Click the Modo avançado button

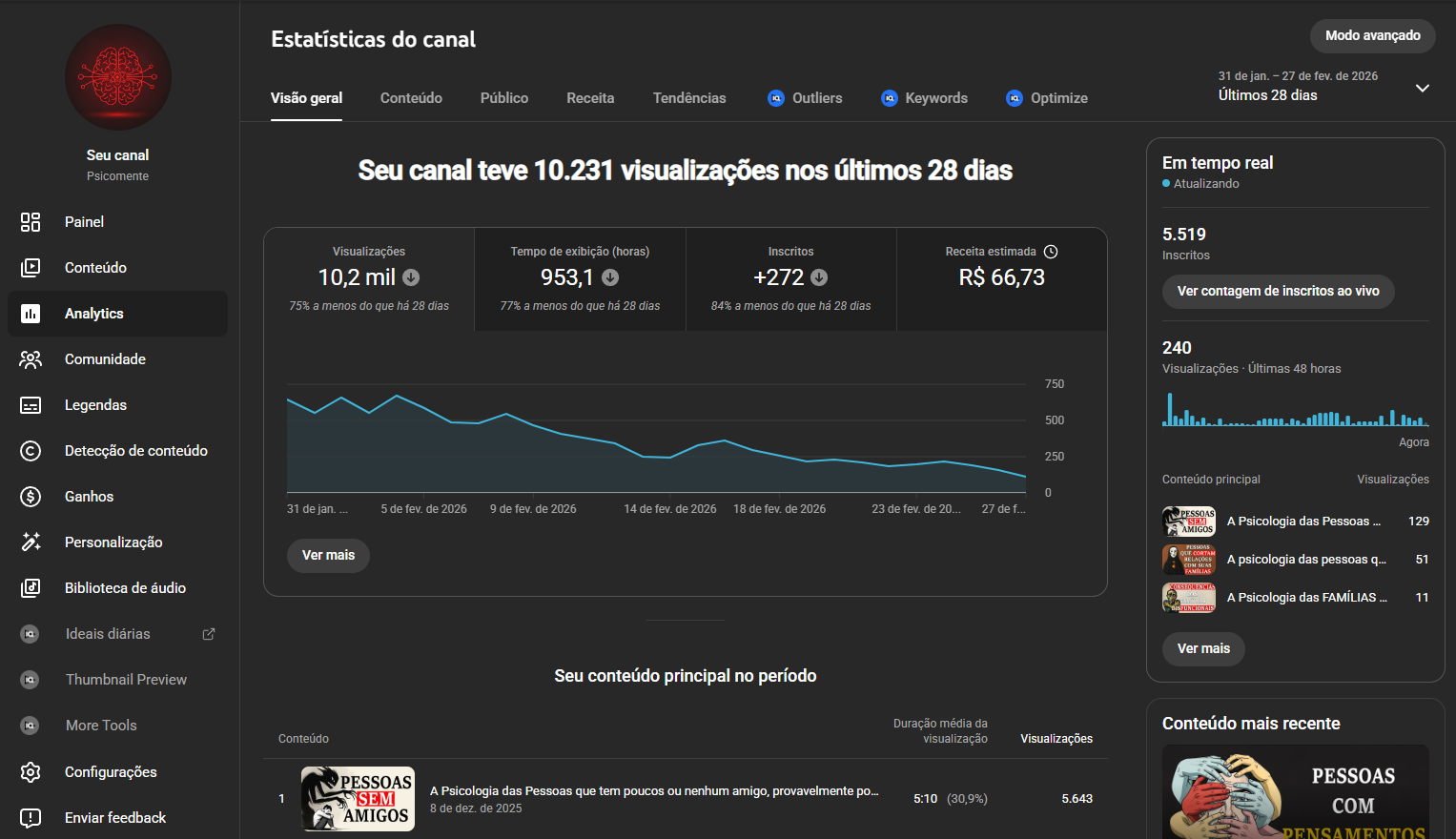click(x=1373, y=36)
